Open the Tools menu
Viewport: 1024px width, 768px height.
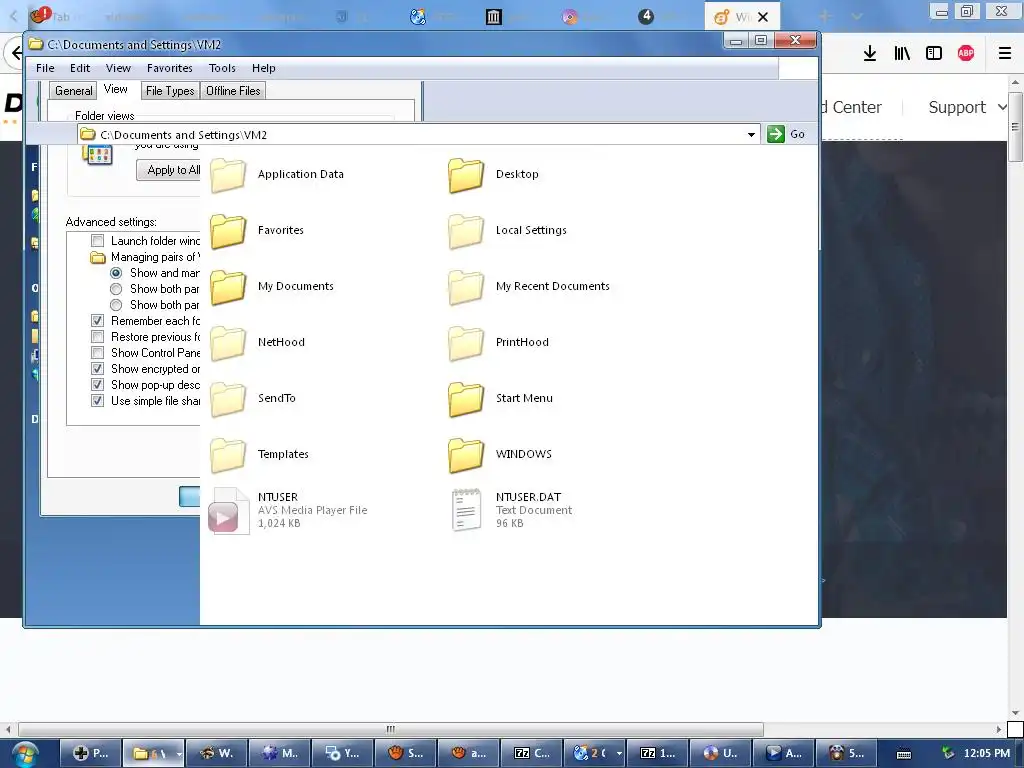click(222, 68)
